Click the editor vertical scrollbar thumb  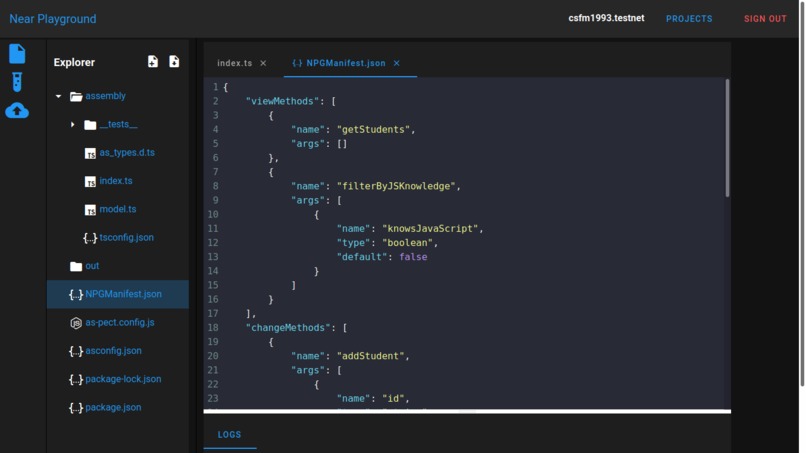[727, 138]
